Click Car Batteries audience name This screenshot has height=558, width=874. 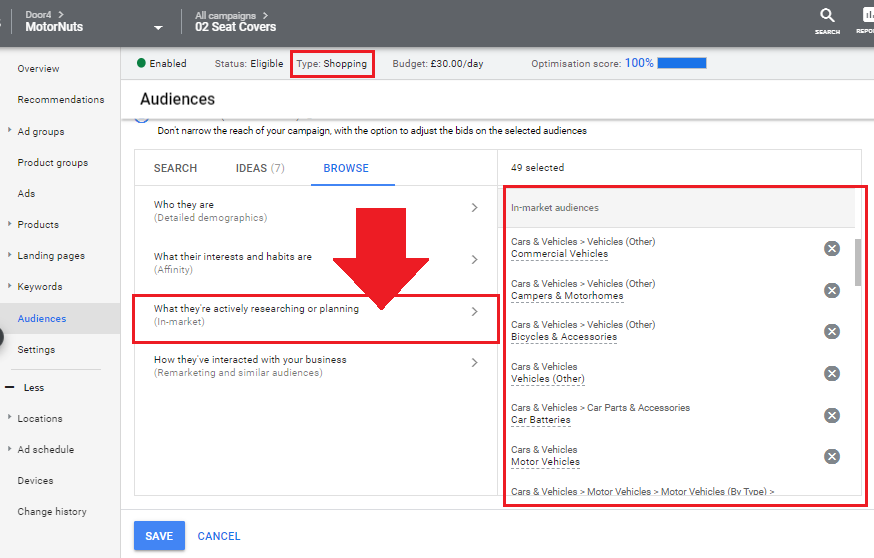click(x=541, y=420)
